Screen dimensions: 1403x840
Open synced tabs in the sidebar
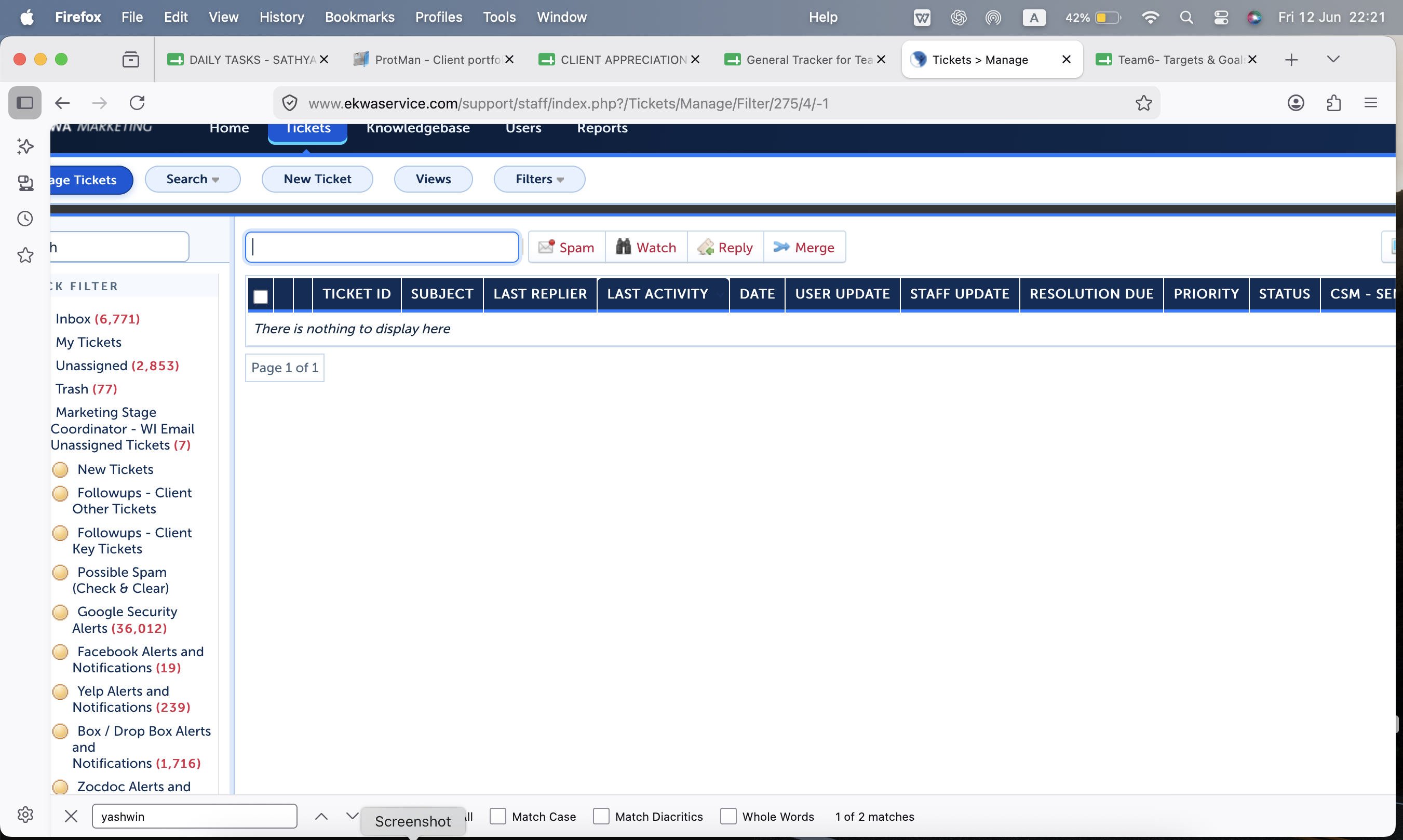tap(25, 183)
